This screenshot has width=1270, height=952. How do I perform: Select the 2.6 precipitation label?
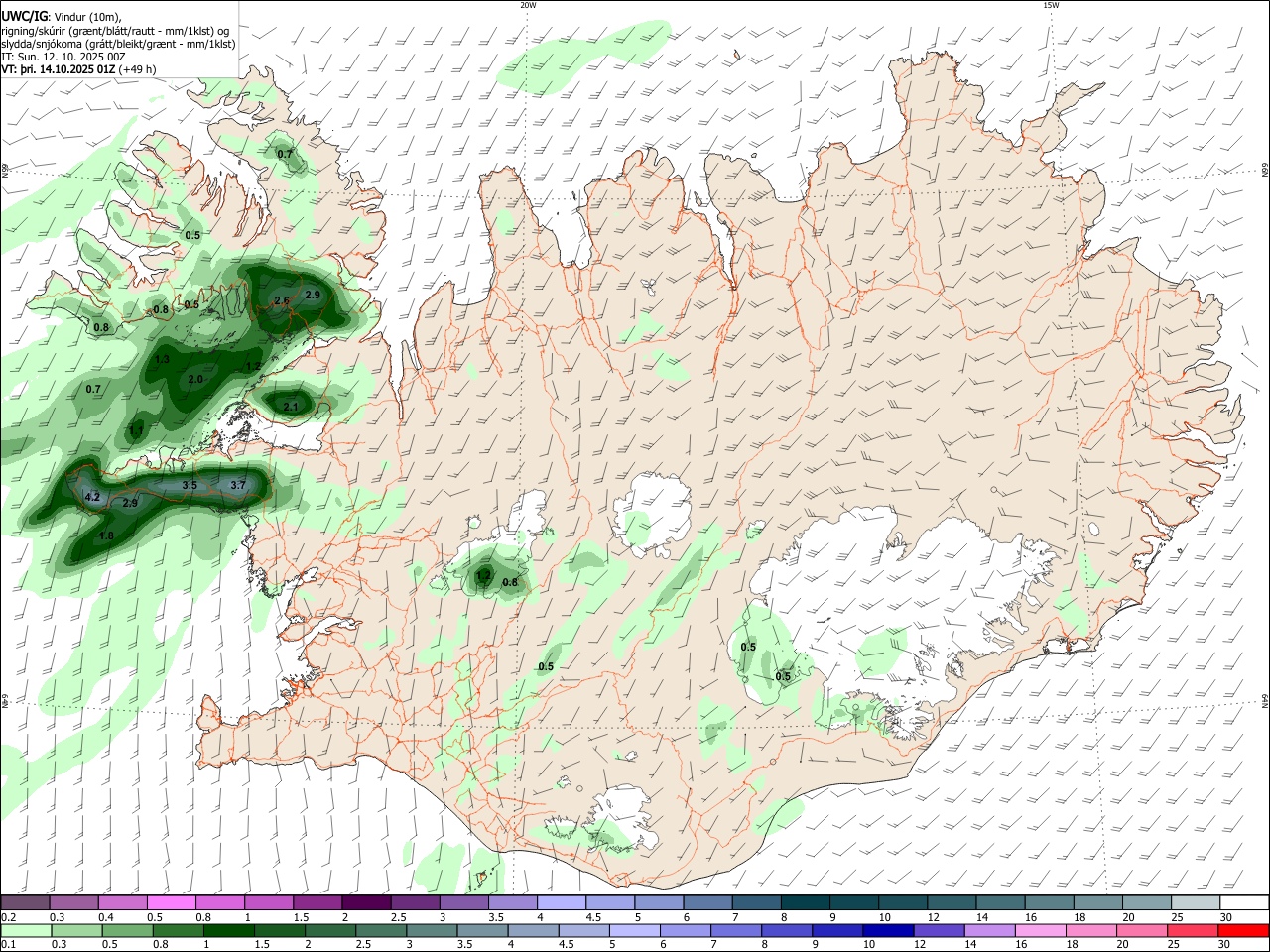pos(281,300)
